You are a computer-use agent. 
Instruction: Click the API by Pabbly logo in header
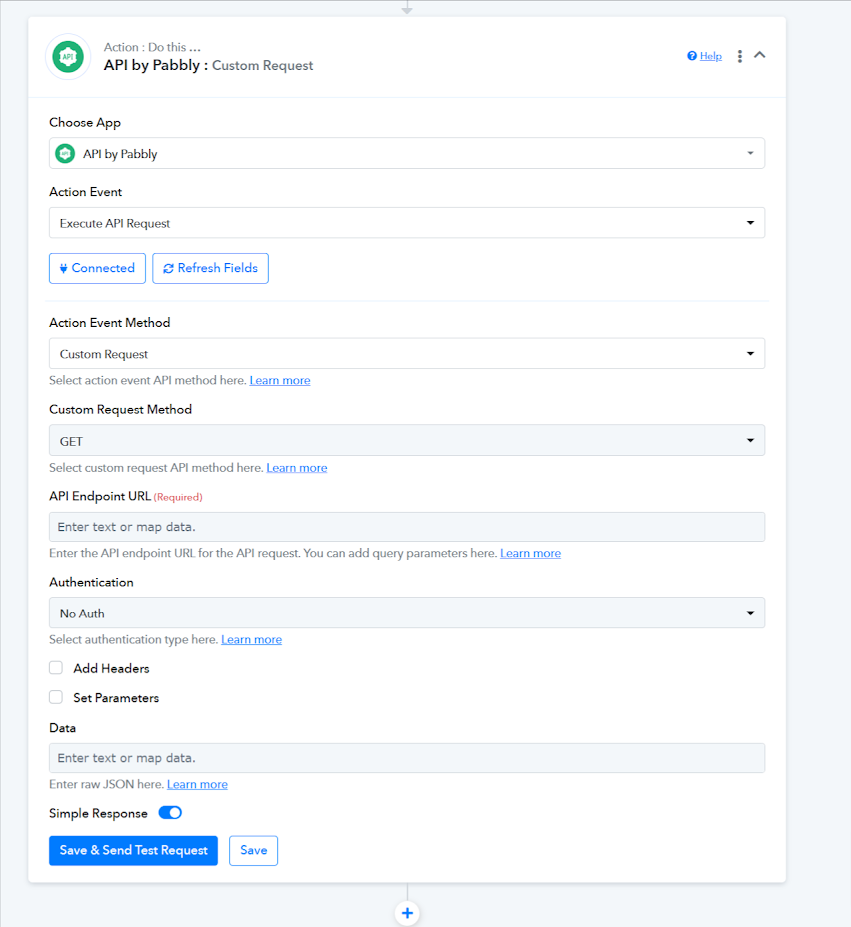pyautogui.click(x=68, y=57)
